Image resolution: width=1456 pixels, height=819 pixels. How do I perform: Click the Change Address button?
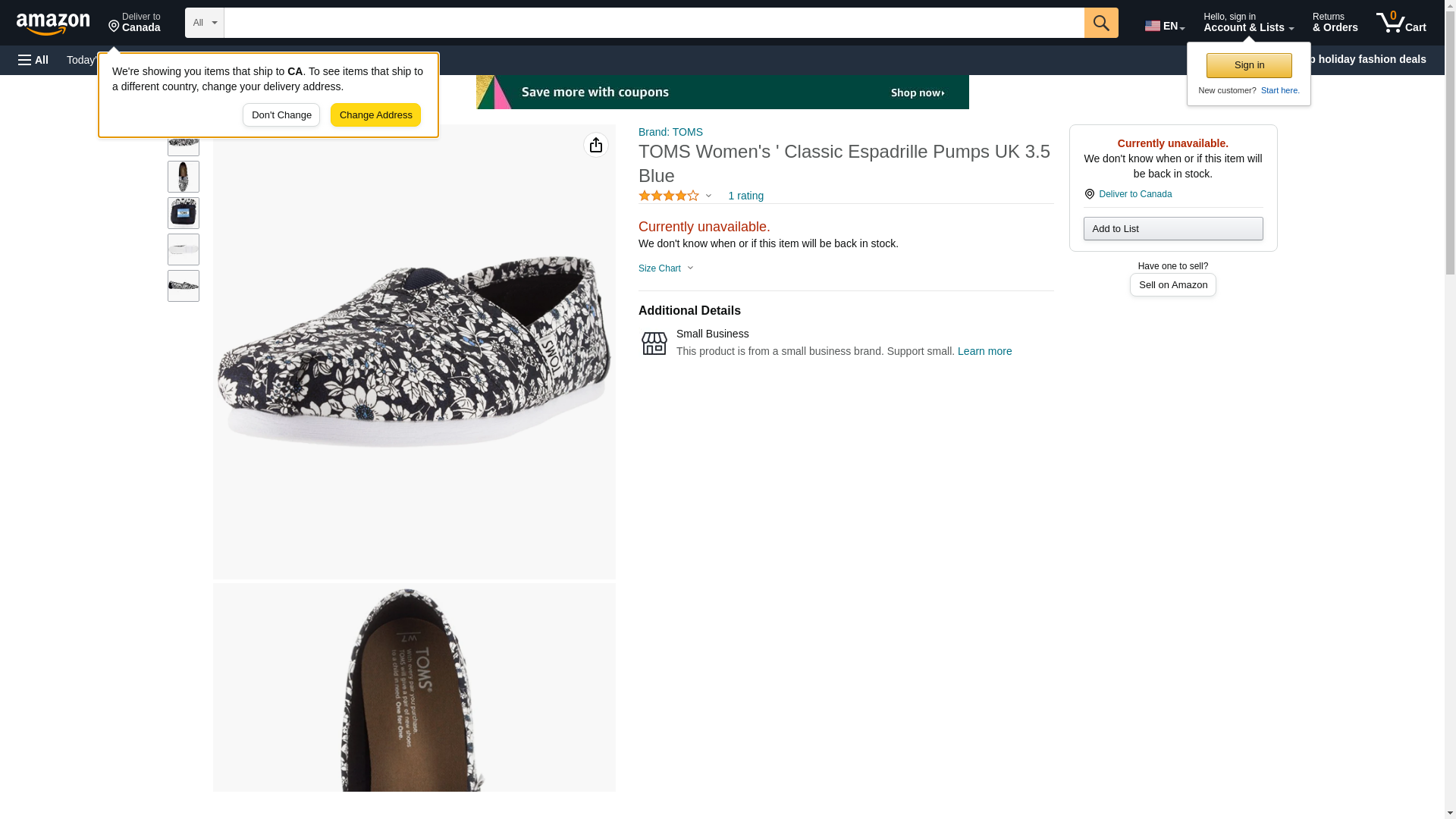(x=375, y=115)
